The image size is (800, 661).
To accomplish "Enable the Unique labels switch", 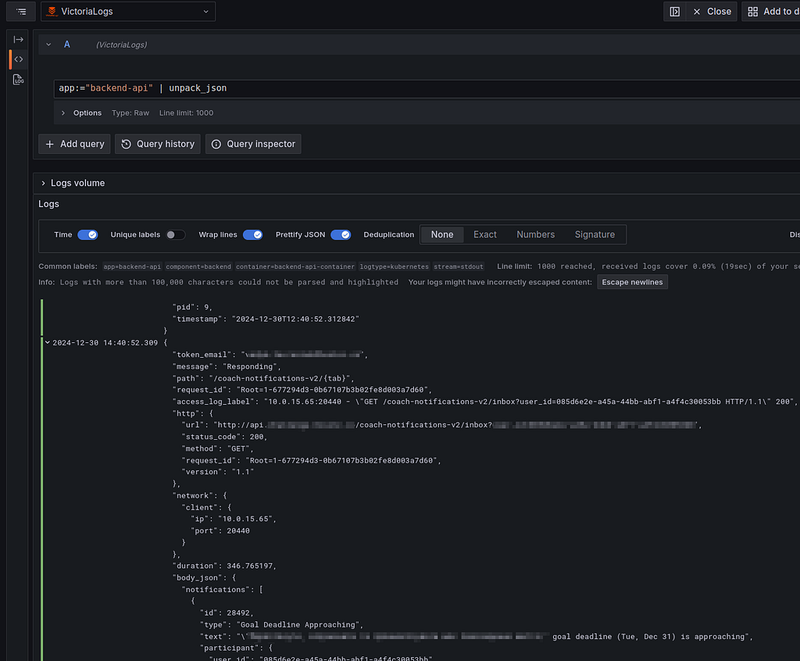I will click(x=175, y=235).
